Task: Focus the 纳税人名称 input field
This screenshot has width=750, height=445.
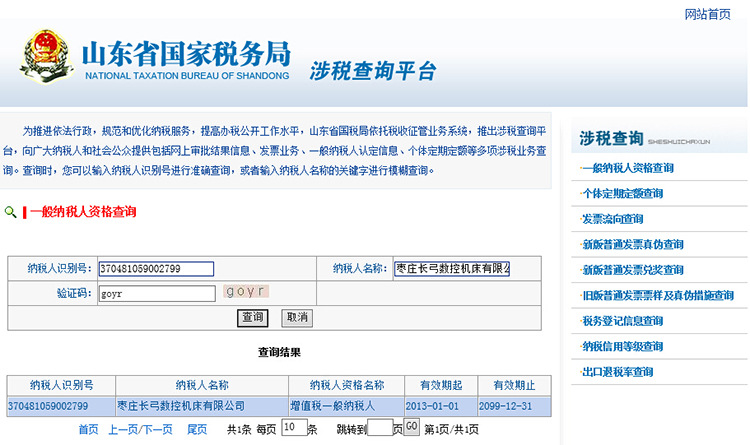Action: [452, 268]
